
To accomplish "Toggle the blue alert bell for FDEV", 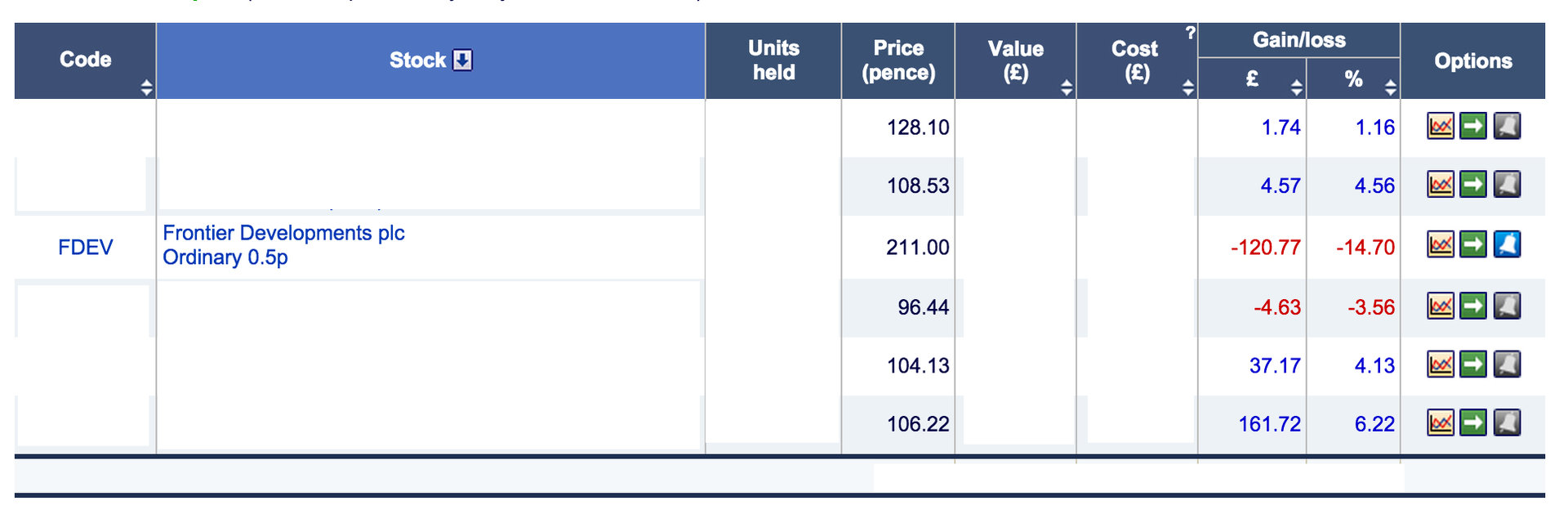I will [1507, 244].
